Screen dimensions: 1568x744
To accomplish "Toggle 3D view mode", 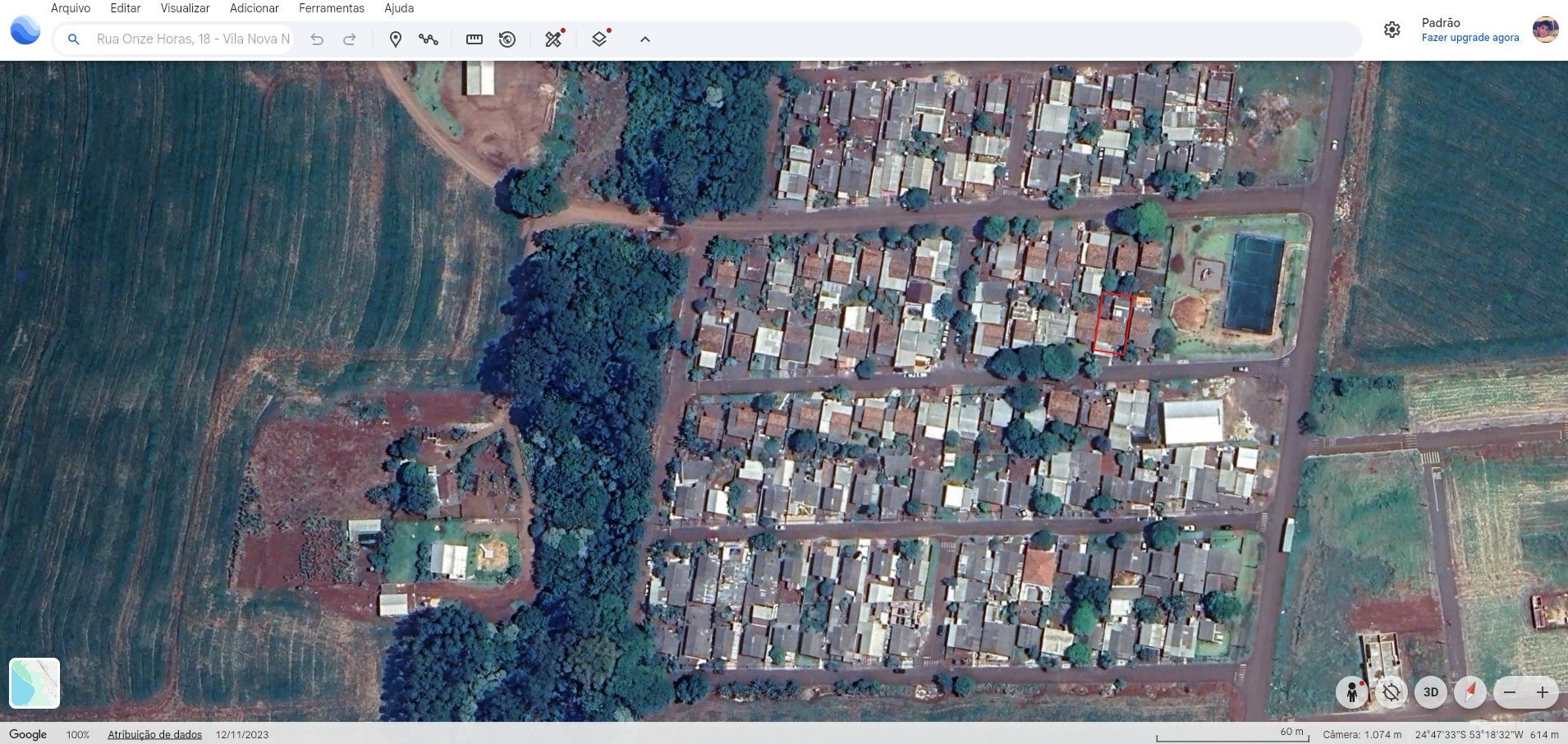I will pyautogui.click(x=1431, y=692).
